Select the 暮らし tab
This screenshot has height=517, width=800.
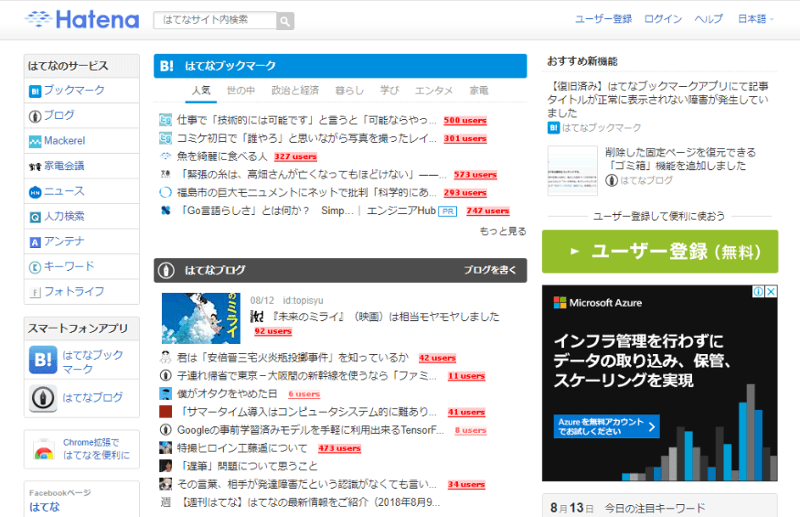349,90
